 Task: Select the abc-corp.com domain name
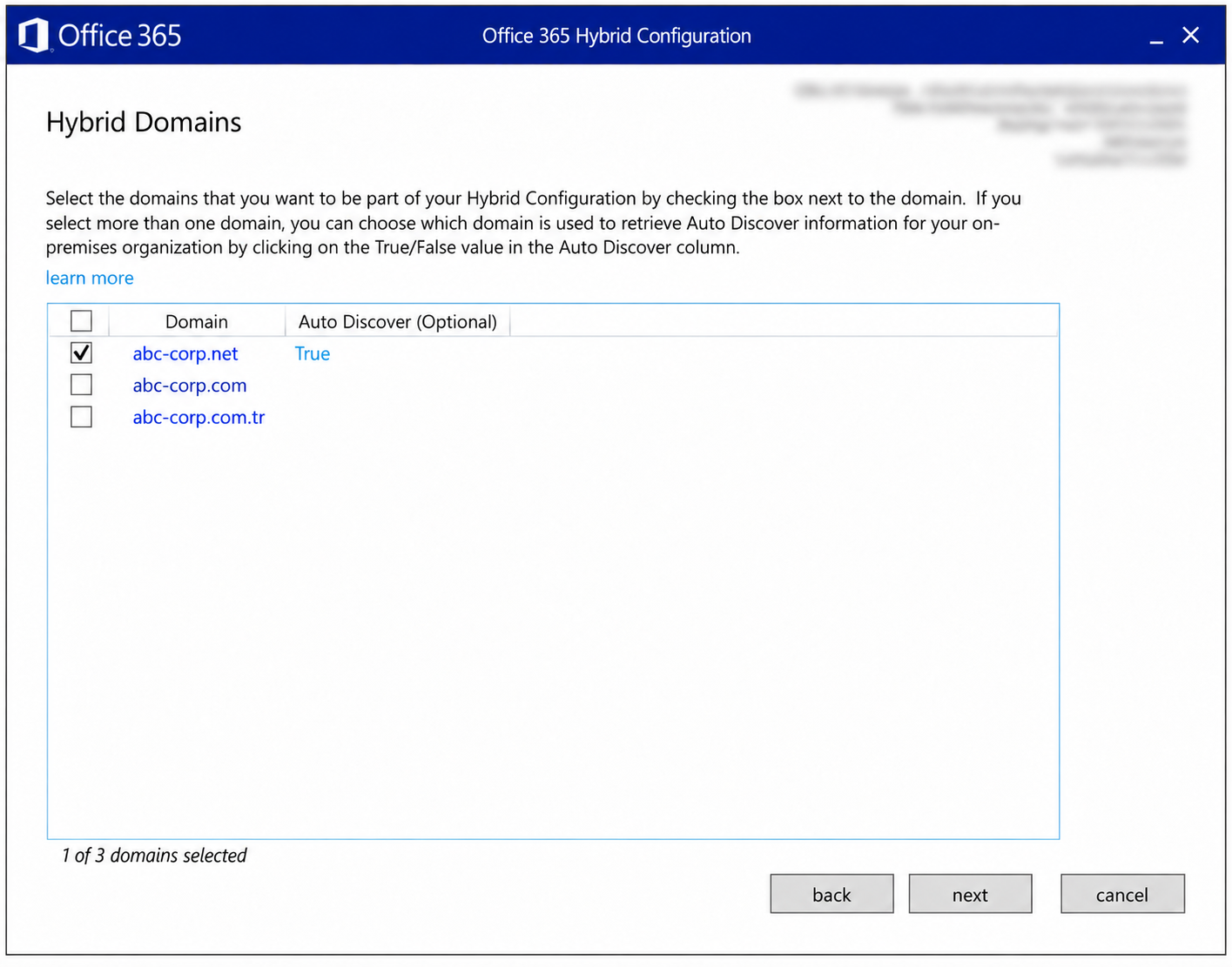[190, 386]
